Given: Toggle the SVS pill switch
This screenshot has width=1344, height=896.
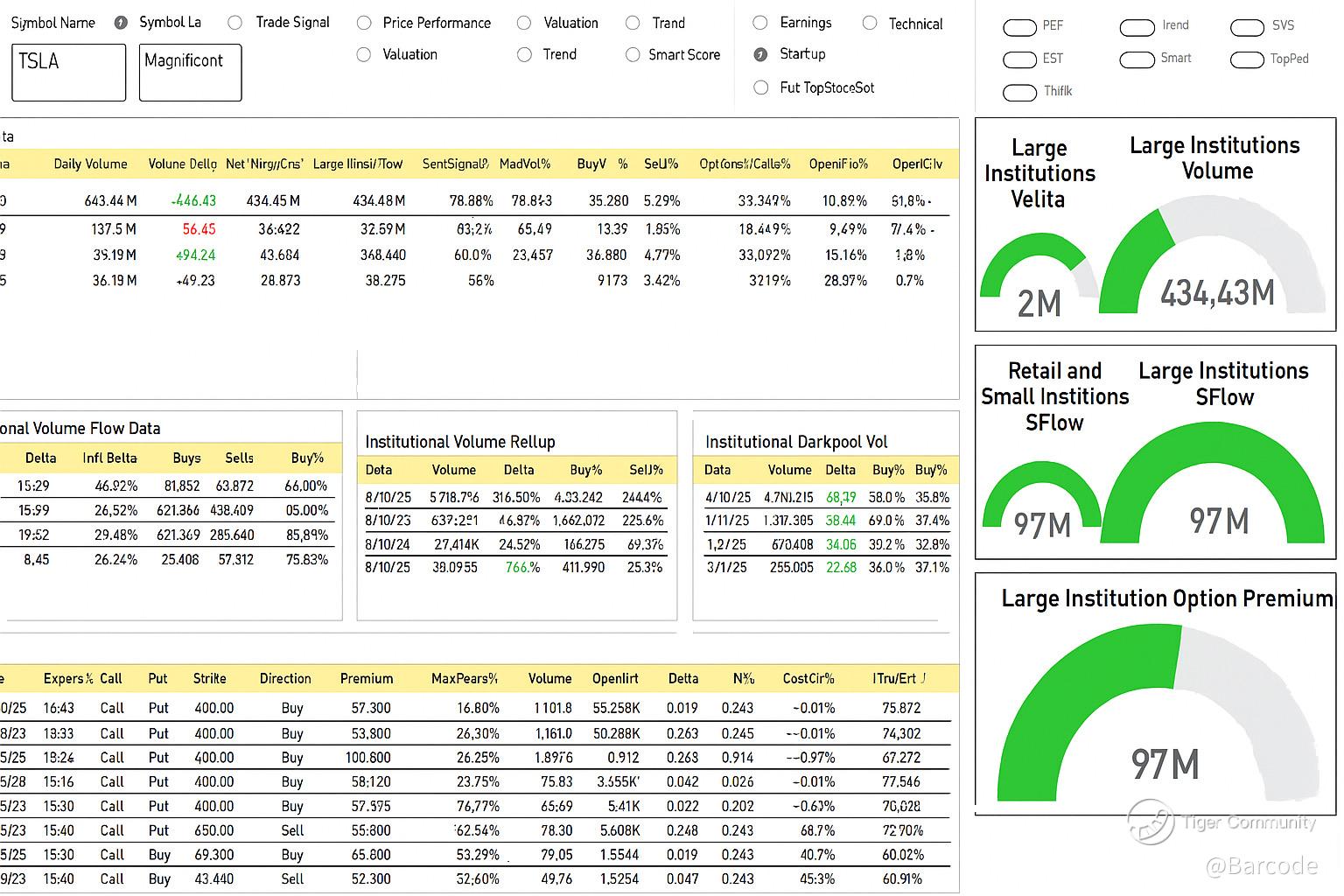Looking at the screenshot, I should (1247, 27).
